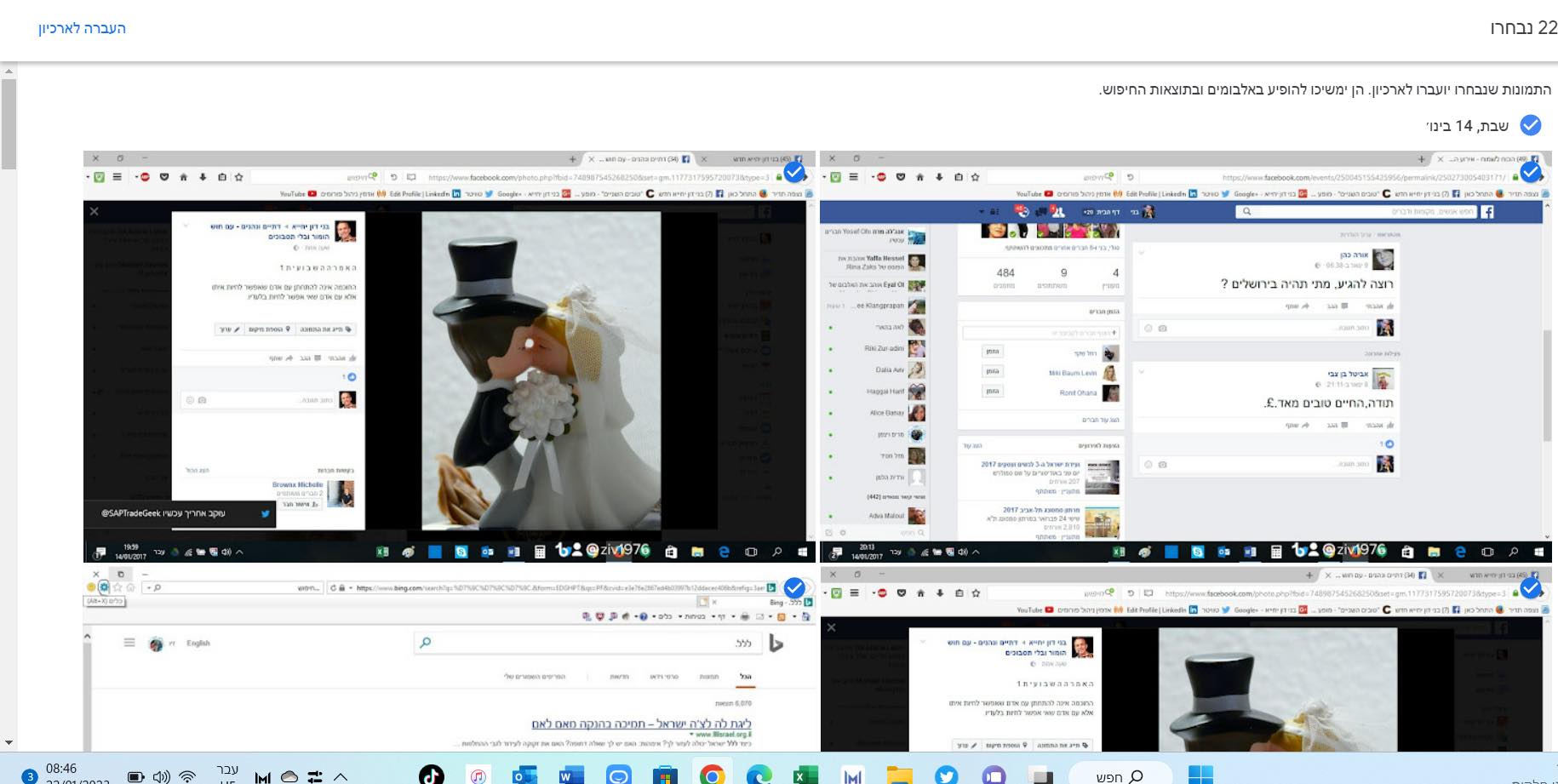Switch to Google Chrome in the taskbar
The image size is (1558, 784).
click(712, 775)
